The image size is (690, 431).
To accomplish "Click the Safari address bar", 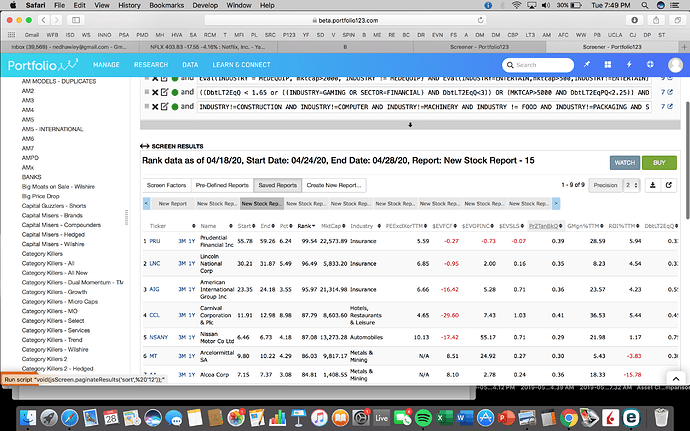I will pos(345,20).
